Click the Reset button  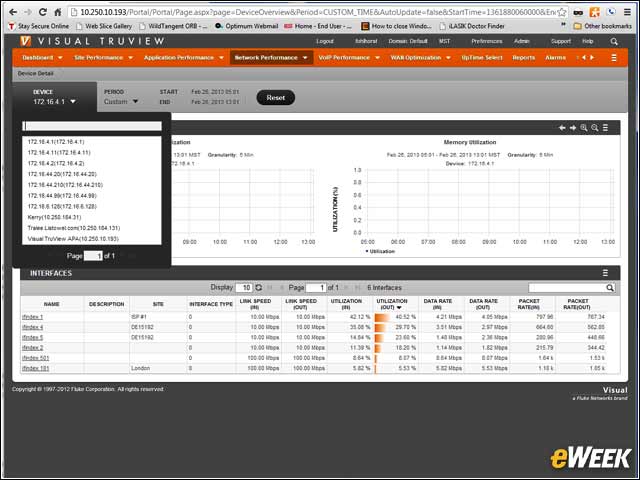(276, 98)
